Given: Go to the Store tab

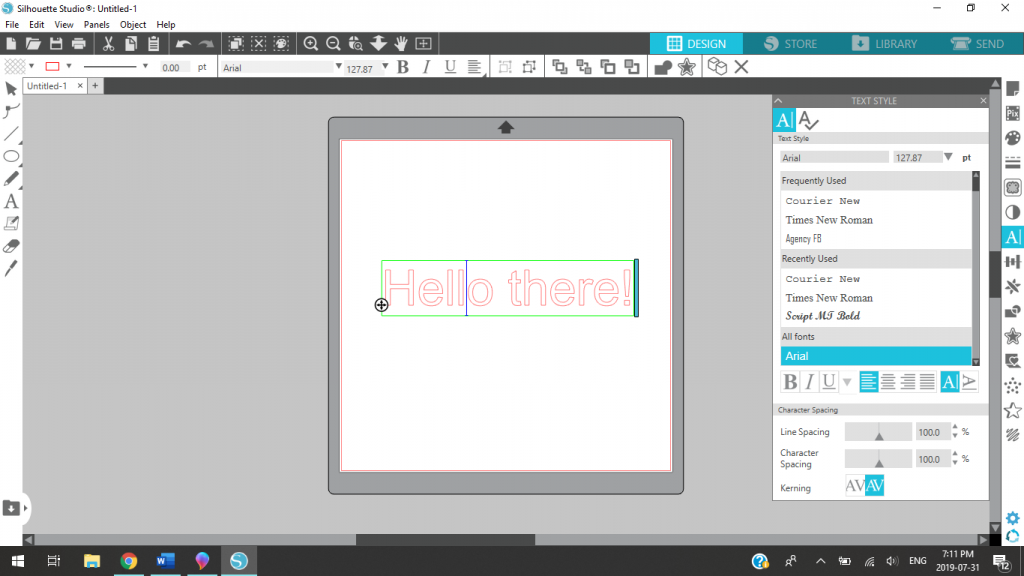Looking at the screenshot, I should [x=791, y=44].
